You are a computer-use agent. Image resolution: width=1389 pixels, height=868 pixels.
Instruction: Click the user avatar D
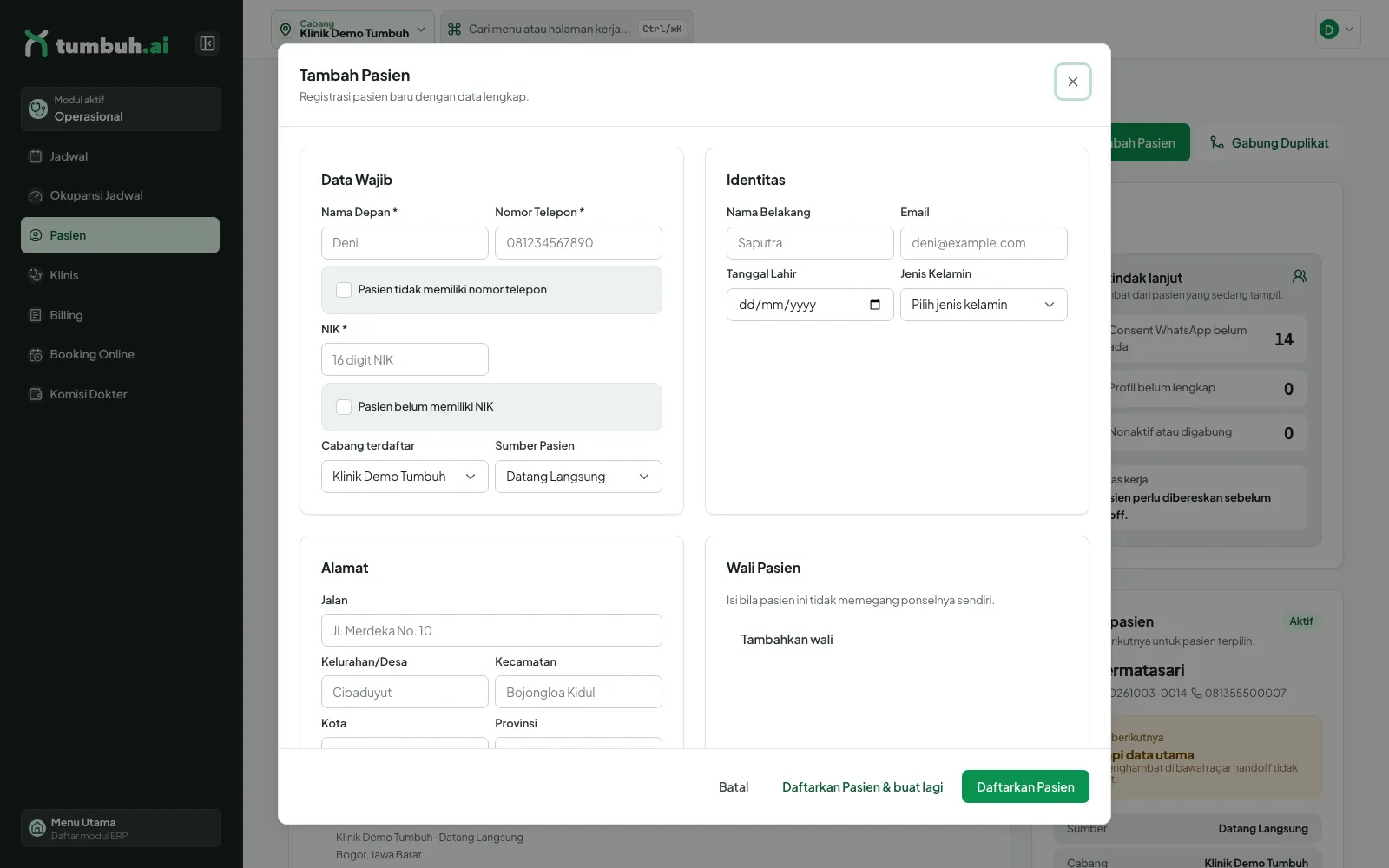click(x=1328, y=30)
